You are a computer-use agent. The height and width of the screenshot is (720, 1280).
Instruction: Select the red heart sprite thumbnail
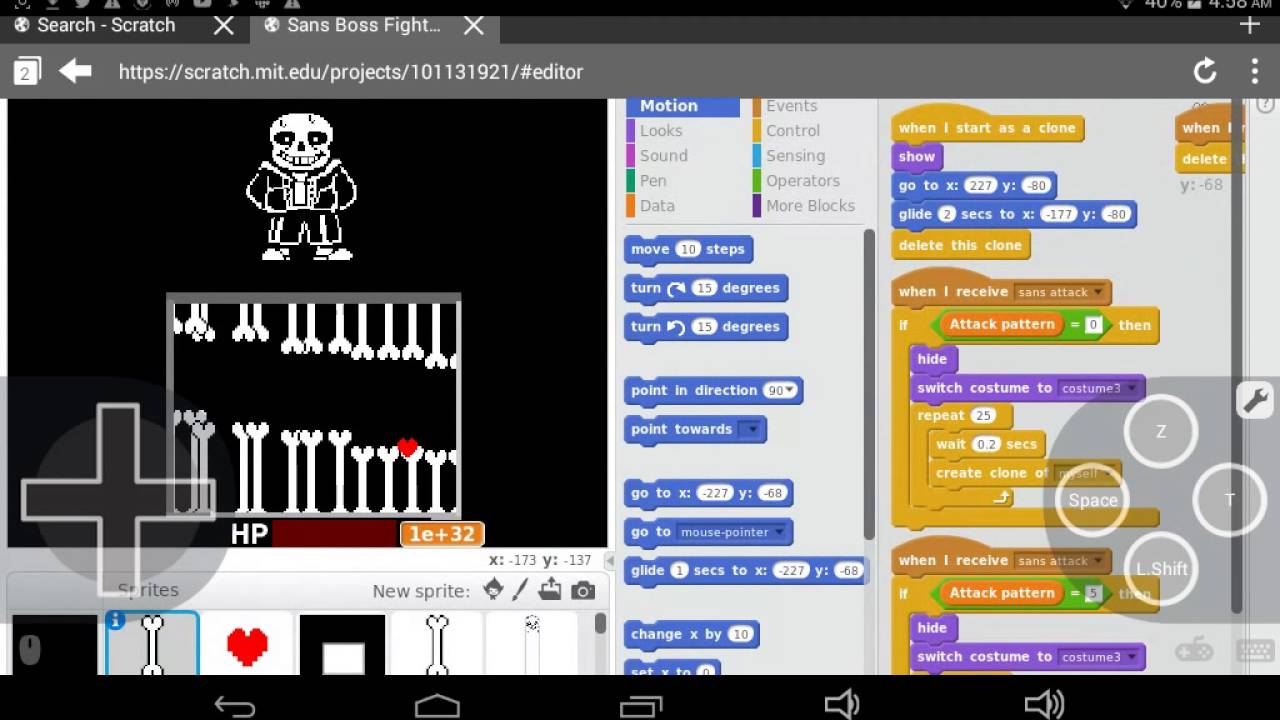coord(247,645)
